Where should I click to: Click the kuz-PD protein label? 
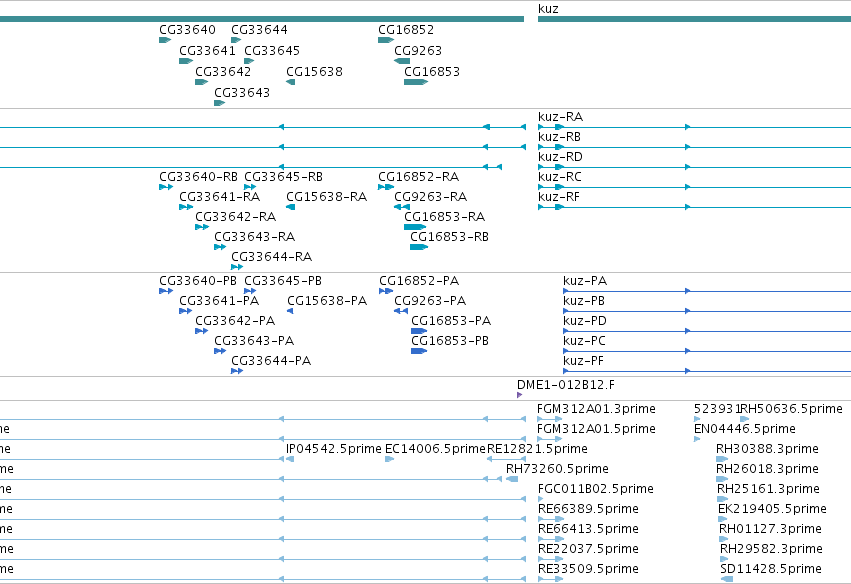[585, 321]
